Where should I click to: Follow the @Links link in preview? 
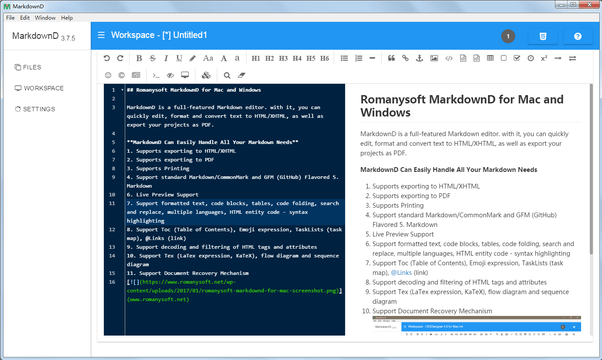coord(401,273)
